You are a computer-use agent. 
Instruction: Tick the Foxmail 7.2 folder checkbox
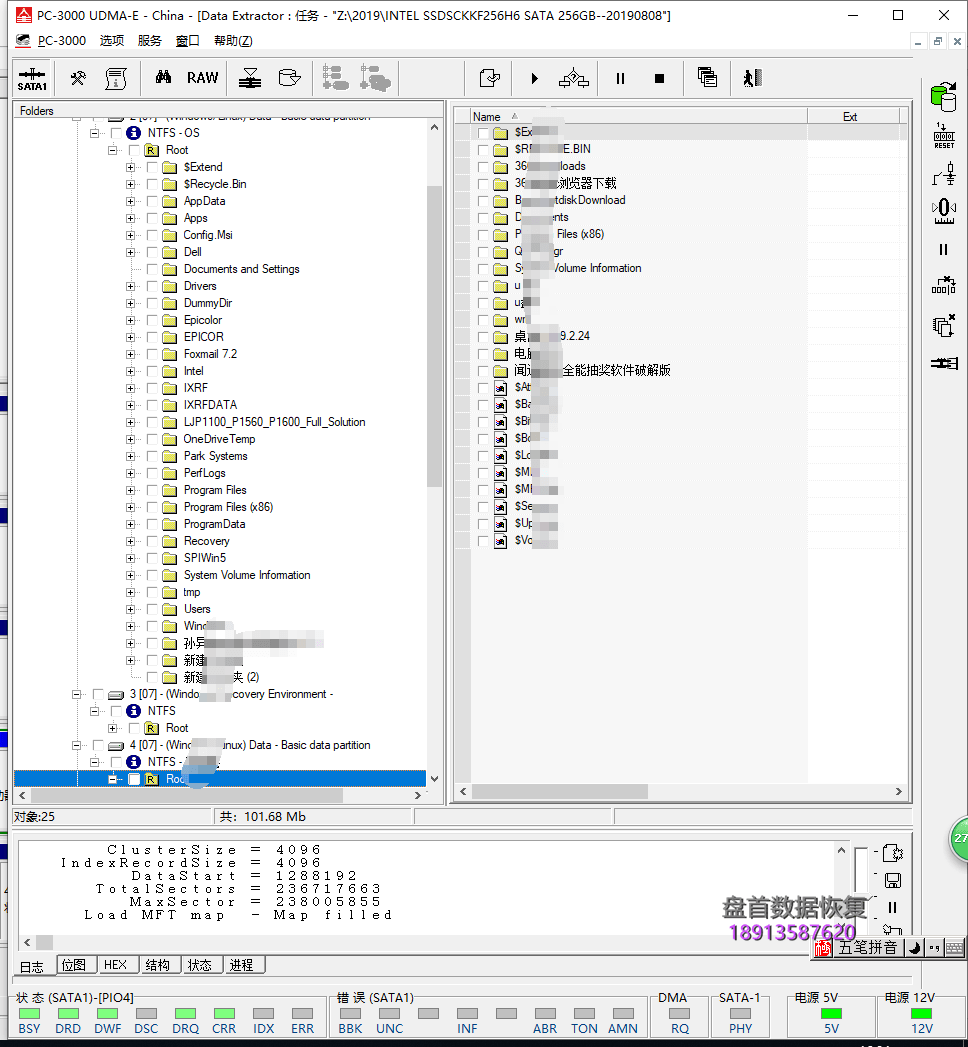(152, 355)
